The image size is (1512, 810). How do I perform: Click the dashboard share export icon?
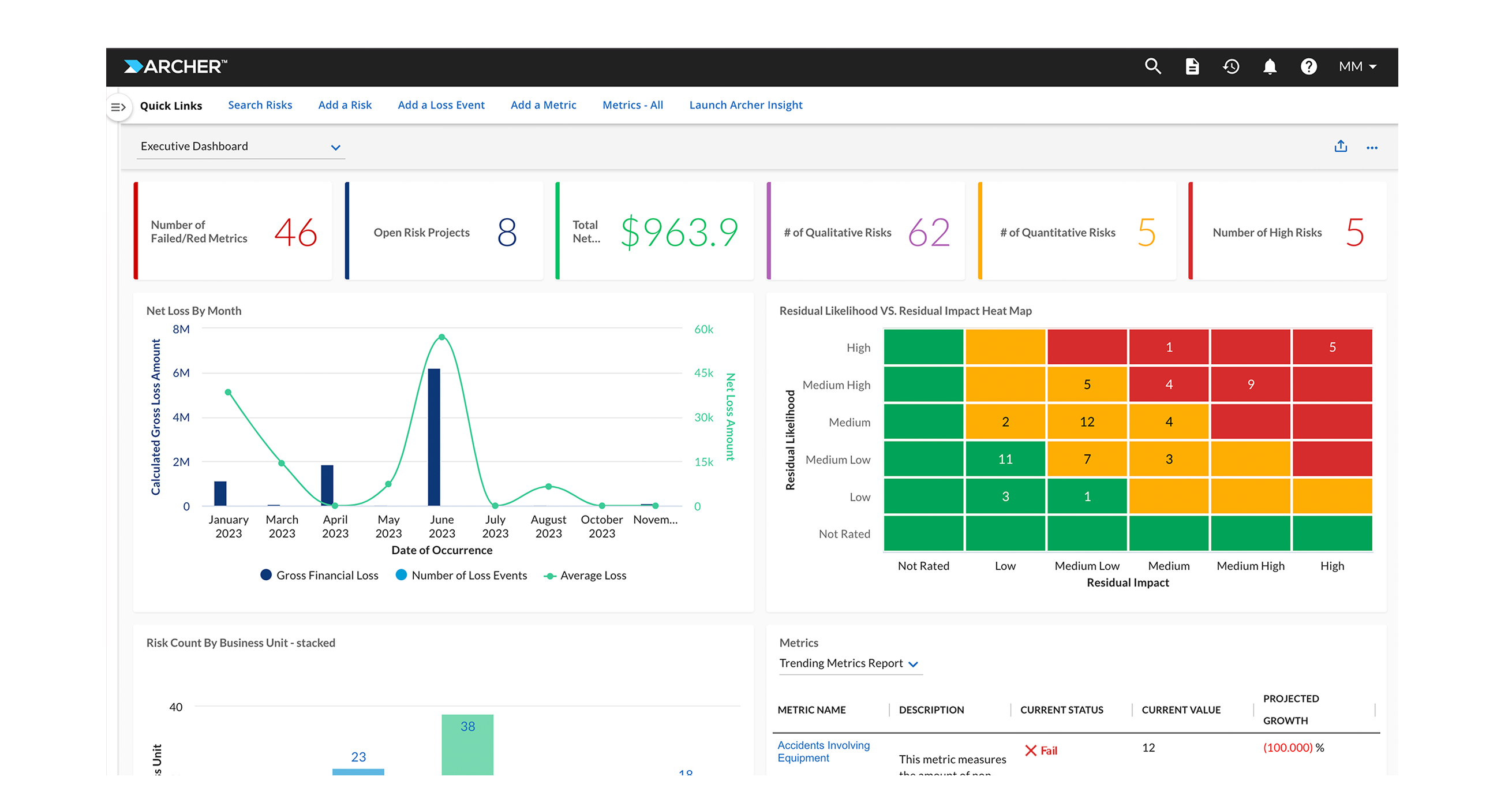(x=1341, y=146)
